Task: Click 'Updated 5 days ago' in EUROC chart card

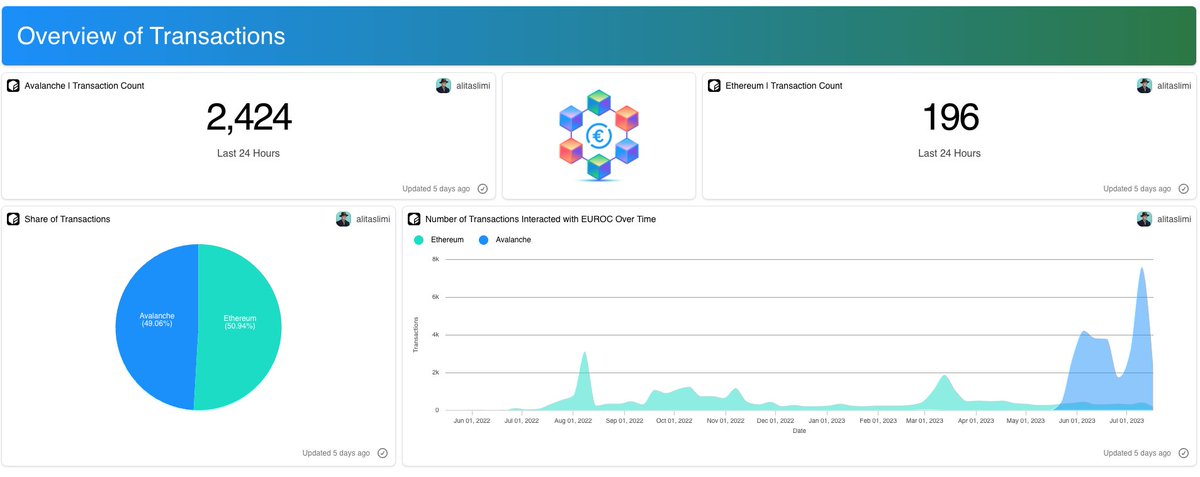Action: pos(1137,453)
